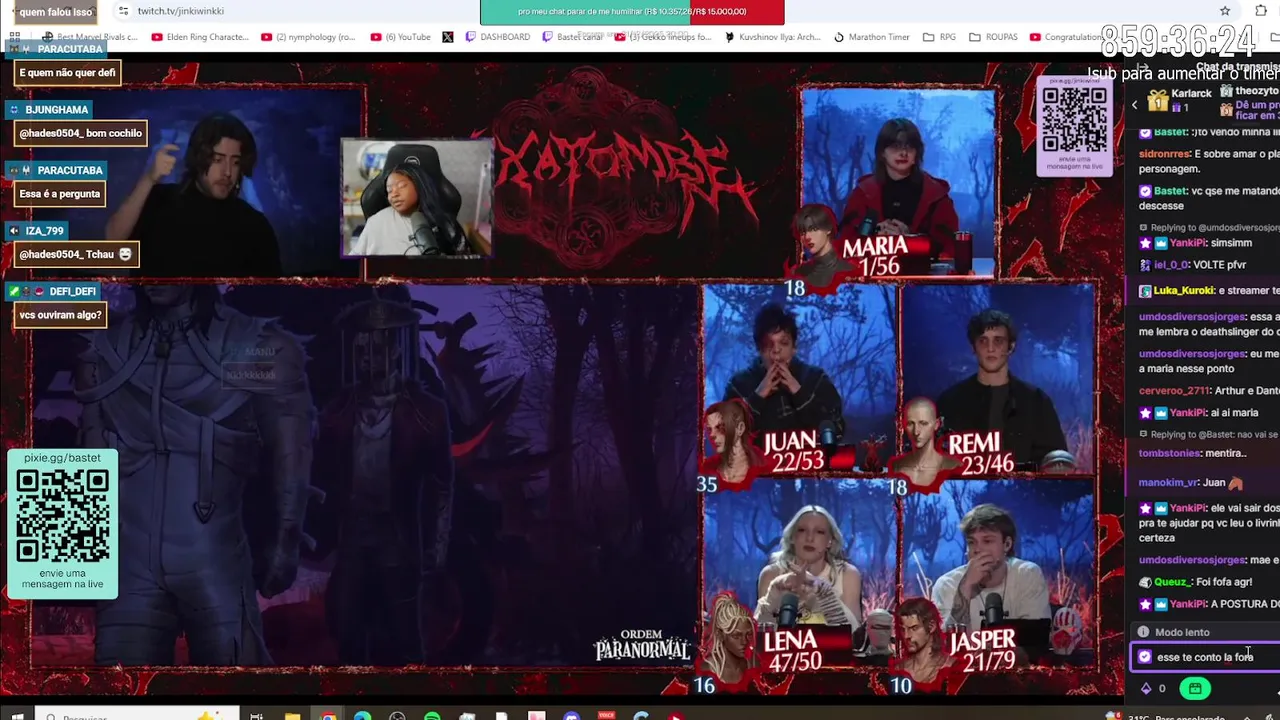The height and width of the screenshot is (720, 1280).
Task: Click Remi's webcam feed
Action: pyautogui.click(x=996, y=380)
